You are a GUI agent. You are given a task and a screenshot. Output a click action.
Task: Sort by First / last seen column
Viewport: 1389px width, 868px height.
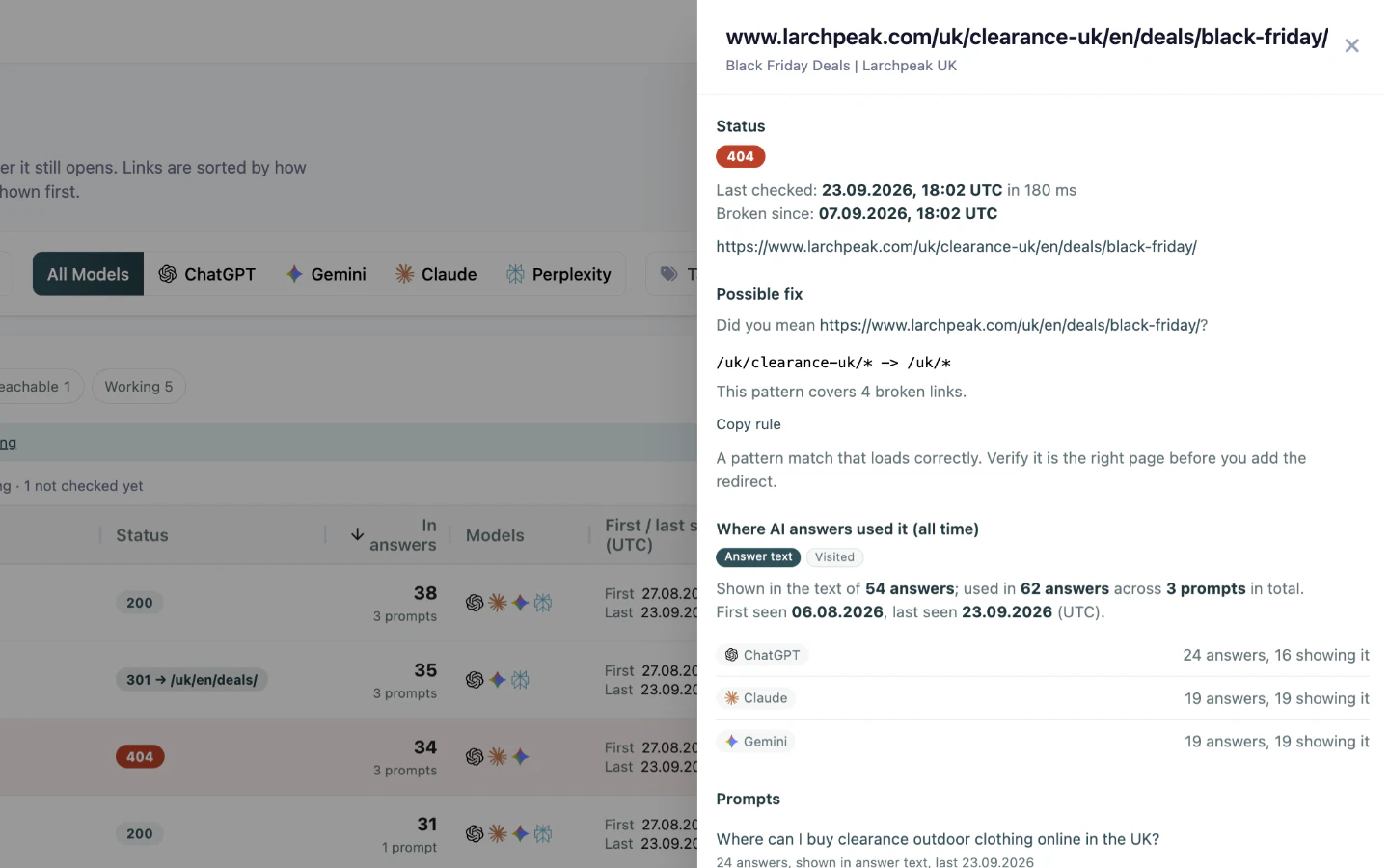click(x=650, y=534)
